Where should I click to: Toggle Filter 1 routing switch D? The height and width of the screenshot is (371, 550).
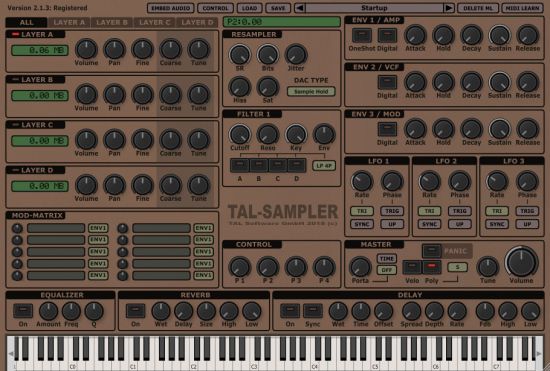coord(297,165)
